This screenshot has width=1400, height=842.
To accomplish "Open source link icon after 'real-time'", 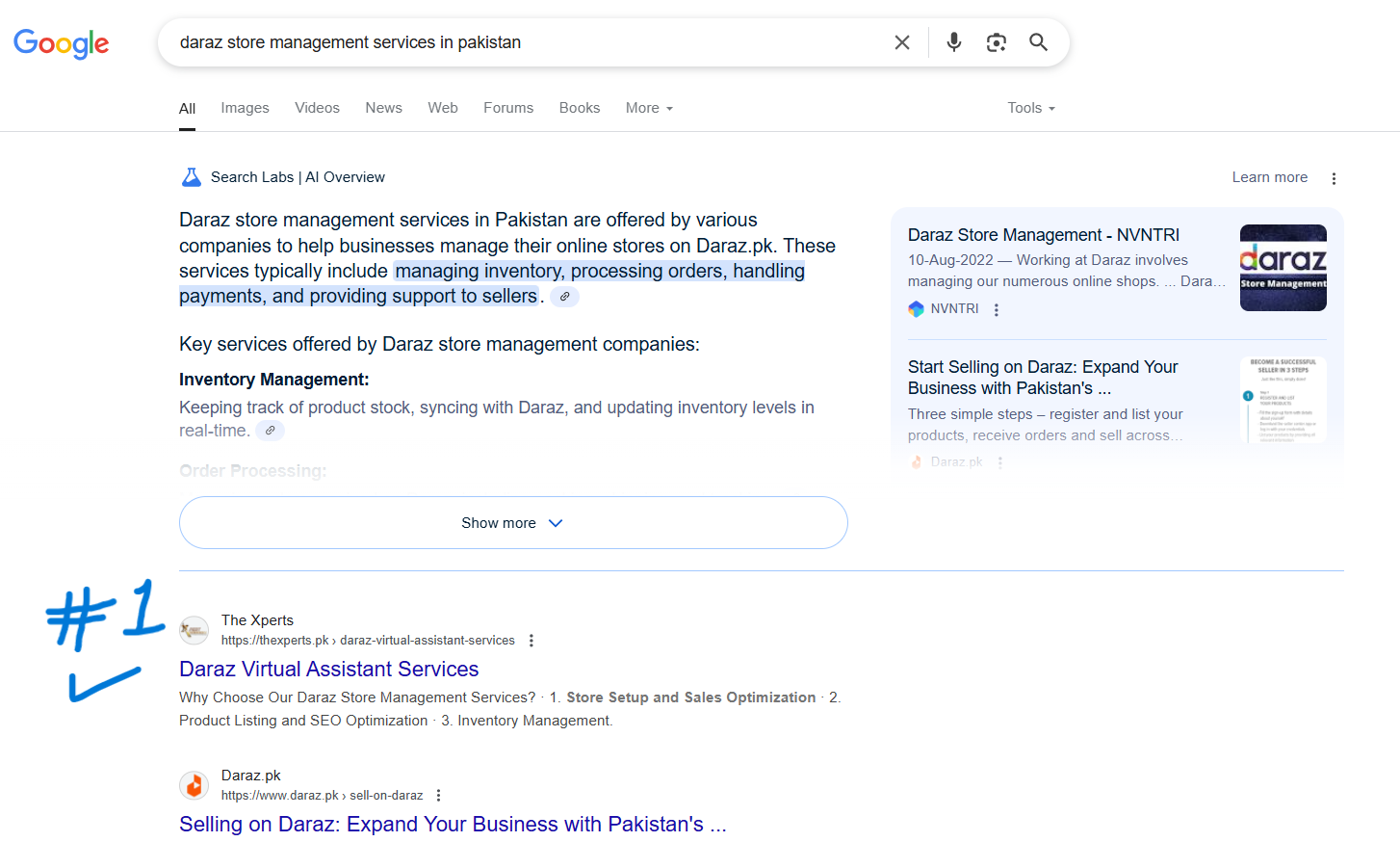I will [x=271, y=431].
